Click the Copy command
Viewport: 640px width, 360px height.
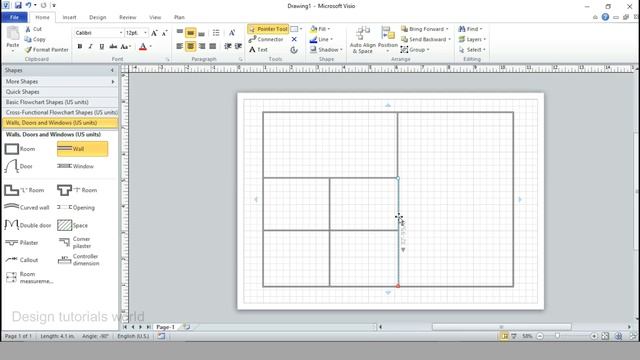[x=35, y=39]
